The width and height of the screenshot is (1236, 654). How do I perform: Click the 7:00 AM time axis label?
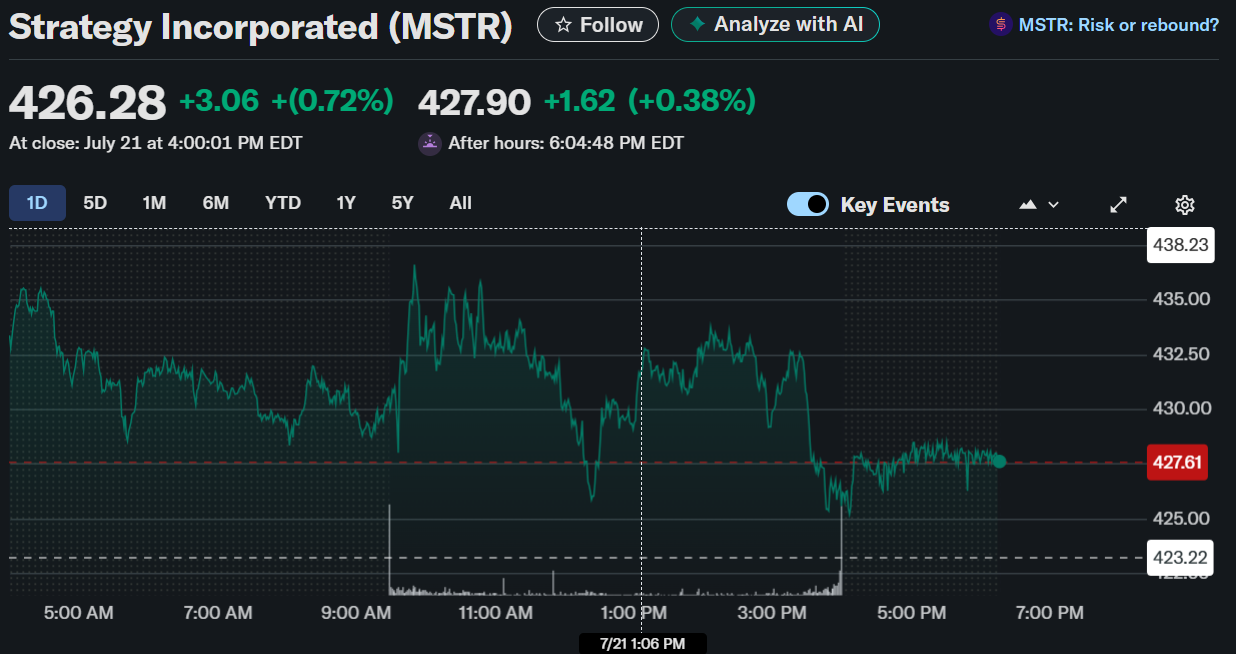(x=220, y=612)
